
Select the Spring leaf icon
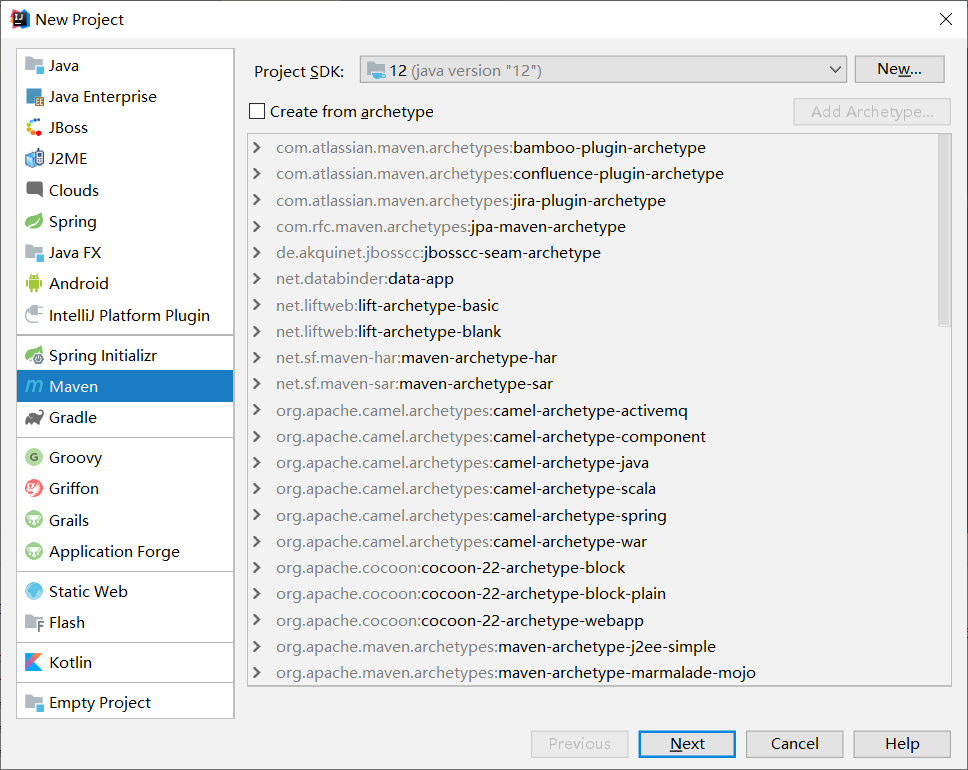click(x=34, y=222)
